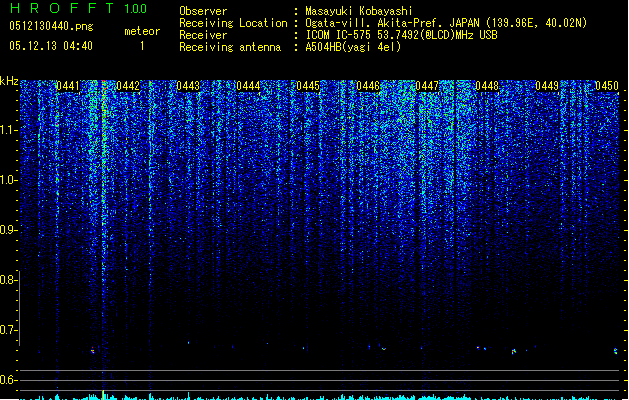629x400 pixels.
Task: Click the meteor count label
Action: tap(142, 31)
